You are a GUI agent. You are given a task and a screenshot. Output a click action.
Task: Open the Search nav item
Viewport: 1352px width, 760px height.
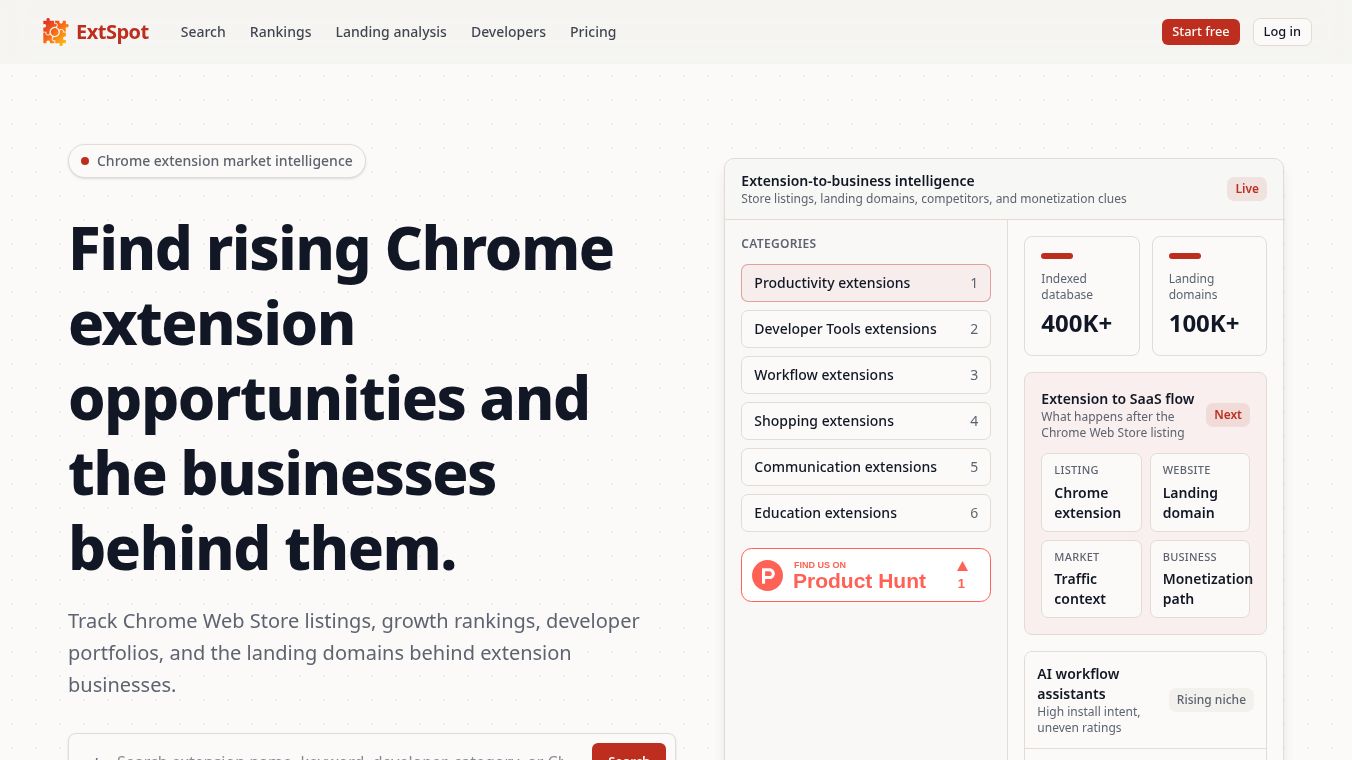(203, 32)
